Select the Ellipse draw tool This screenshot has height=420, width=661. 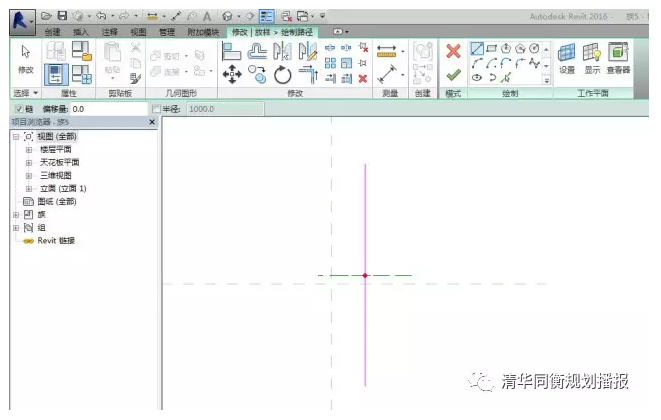pyautogui.click(x=477, y=78)
